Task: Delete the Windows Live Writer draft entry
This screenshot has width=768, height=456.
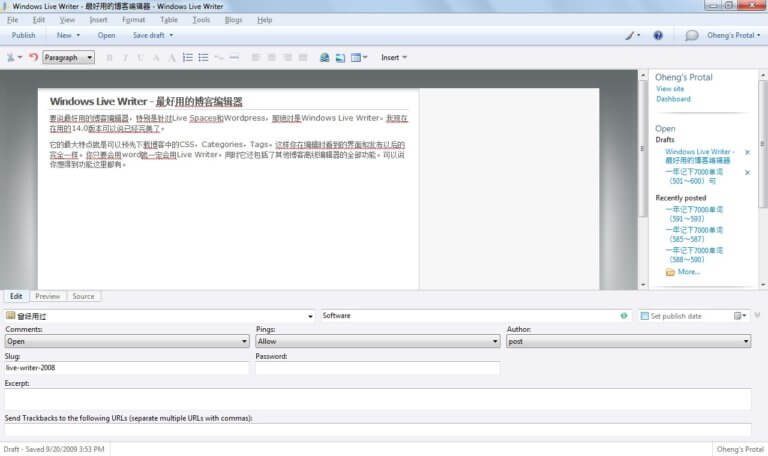Action: pyautogui.click(x=747, y=152)
